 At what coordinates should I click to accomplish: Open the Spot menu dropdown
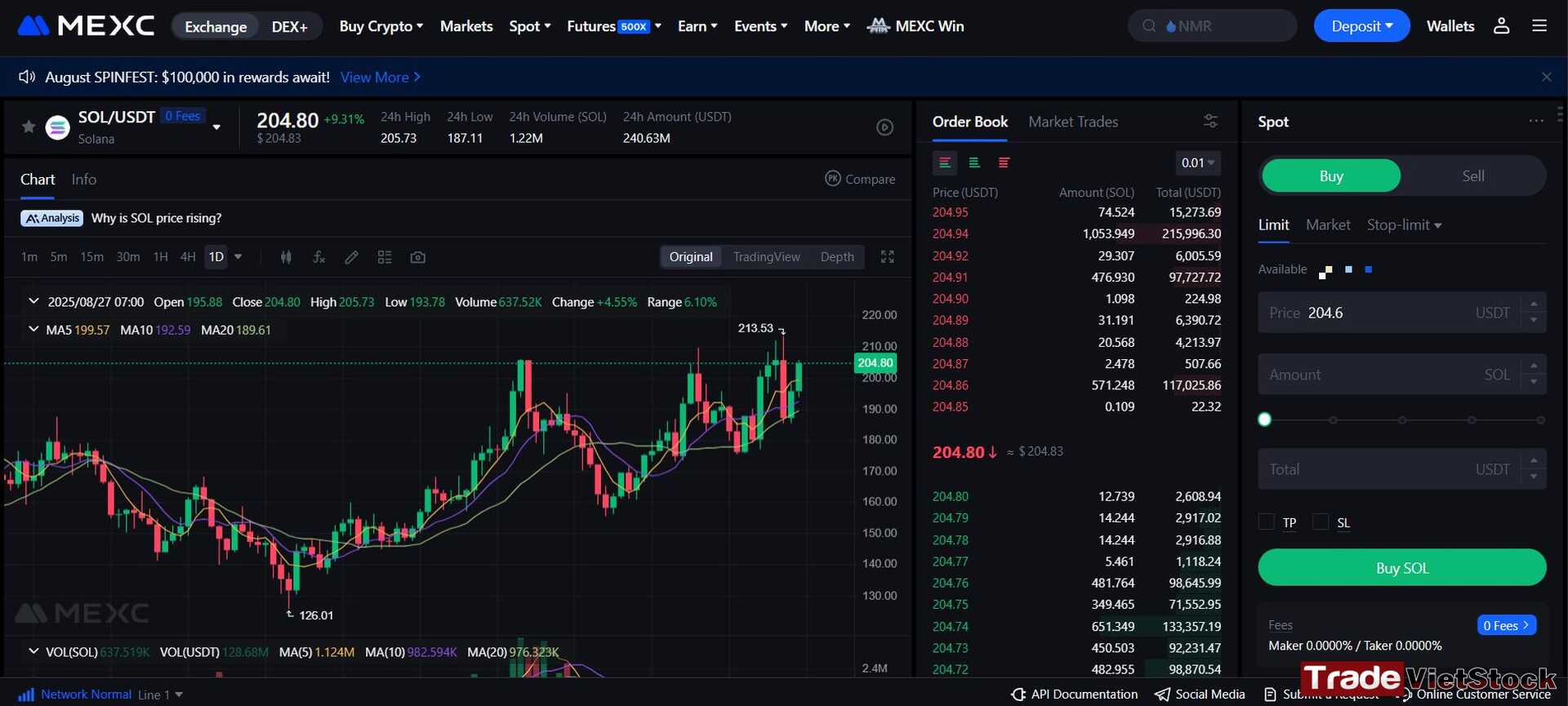tap(530, 26)
